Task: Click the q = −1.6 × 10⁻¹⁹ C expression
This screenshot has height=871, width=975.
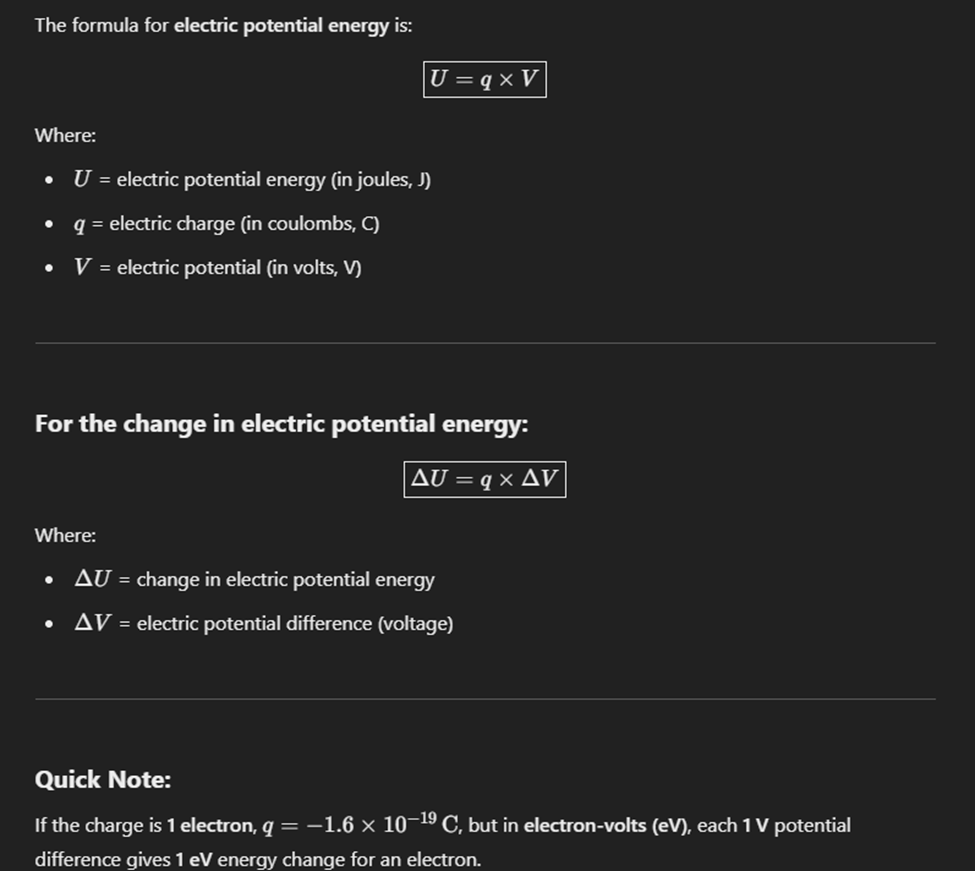Action: tap(361, 824)
